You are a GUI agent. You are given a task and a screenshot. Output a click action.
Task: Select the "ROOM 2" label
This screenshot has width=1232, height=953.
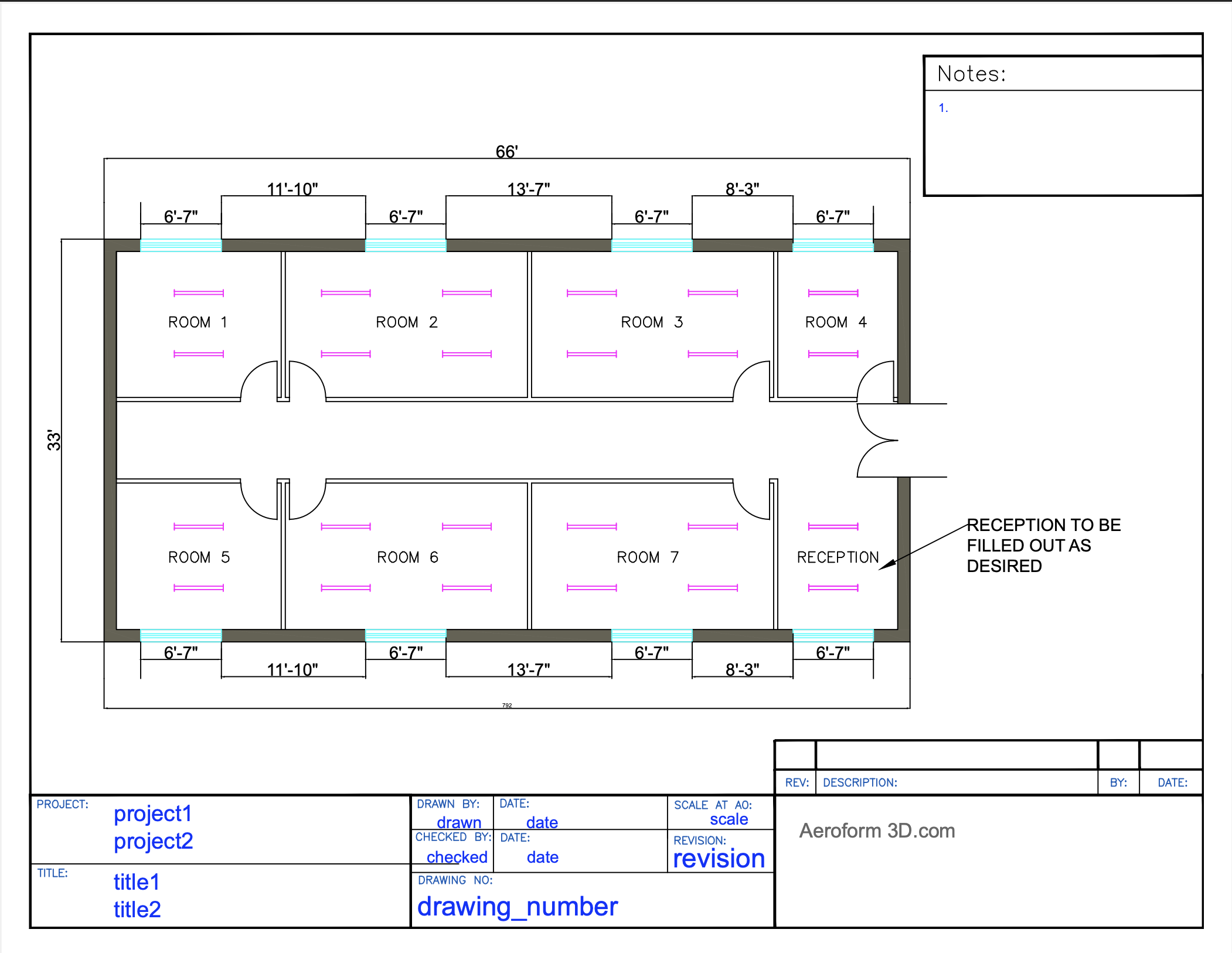click(x=407, y=322)
